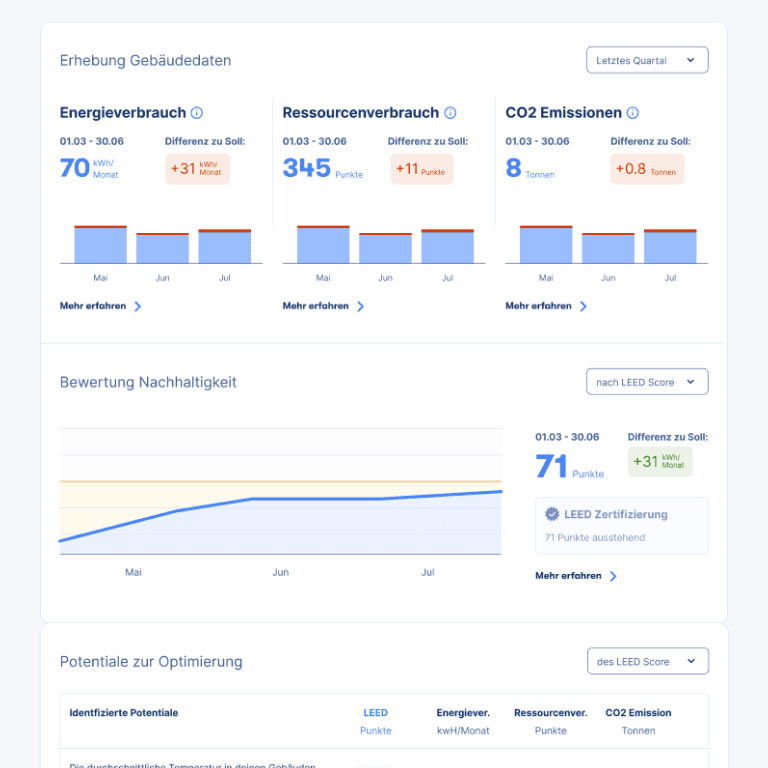
Task: Click info icon next to Ressourcenverbrauch
Action: tap(450, 113)
